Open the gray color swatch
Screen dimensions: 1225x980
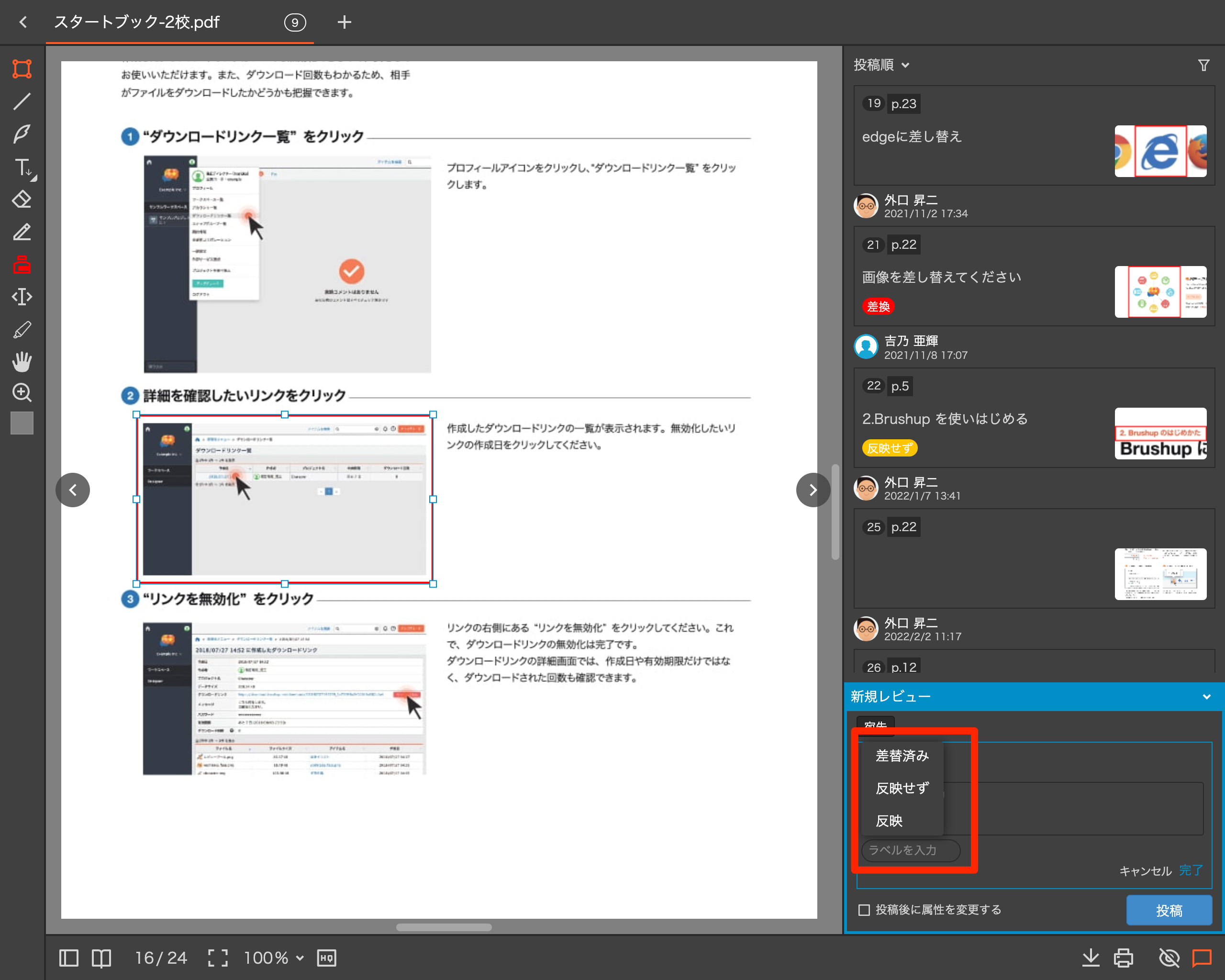(x=22, y=423)
